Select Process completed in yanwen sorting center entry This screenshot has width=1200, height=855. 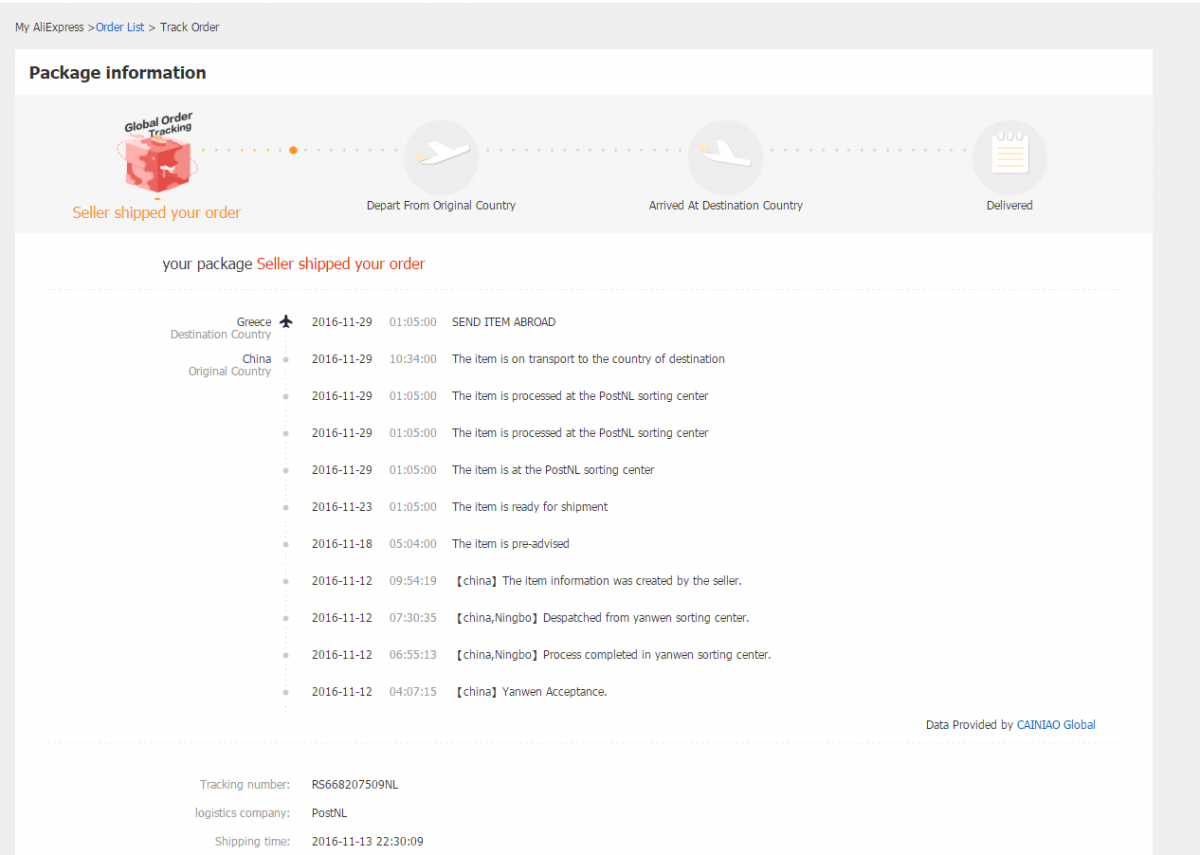click(x=613, y=655)
